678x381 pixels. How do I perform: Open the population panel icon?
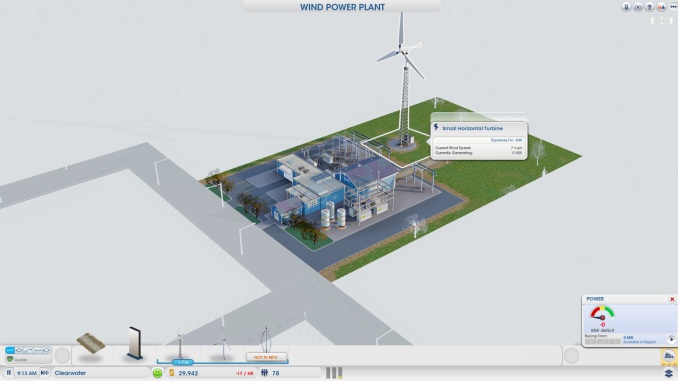[x=265, y=372]
